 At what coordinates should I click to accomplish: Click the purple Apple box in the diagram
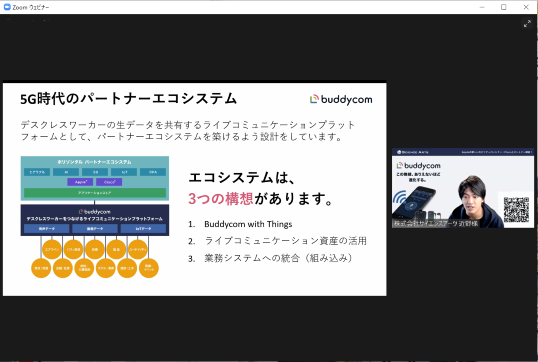pos(80,182)
